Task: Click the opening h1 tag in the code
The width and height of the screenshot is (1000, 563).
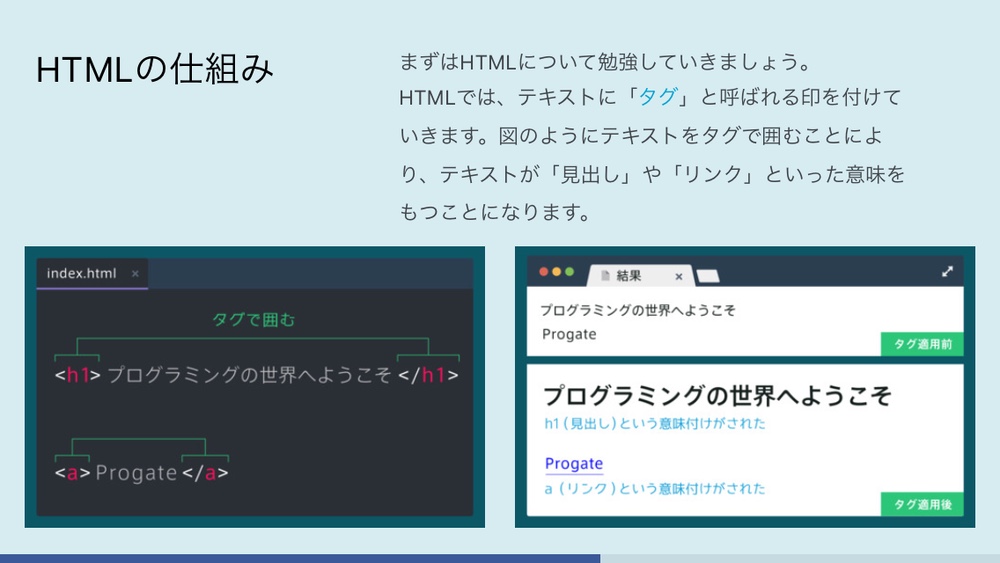Action: tap(78, 375)
